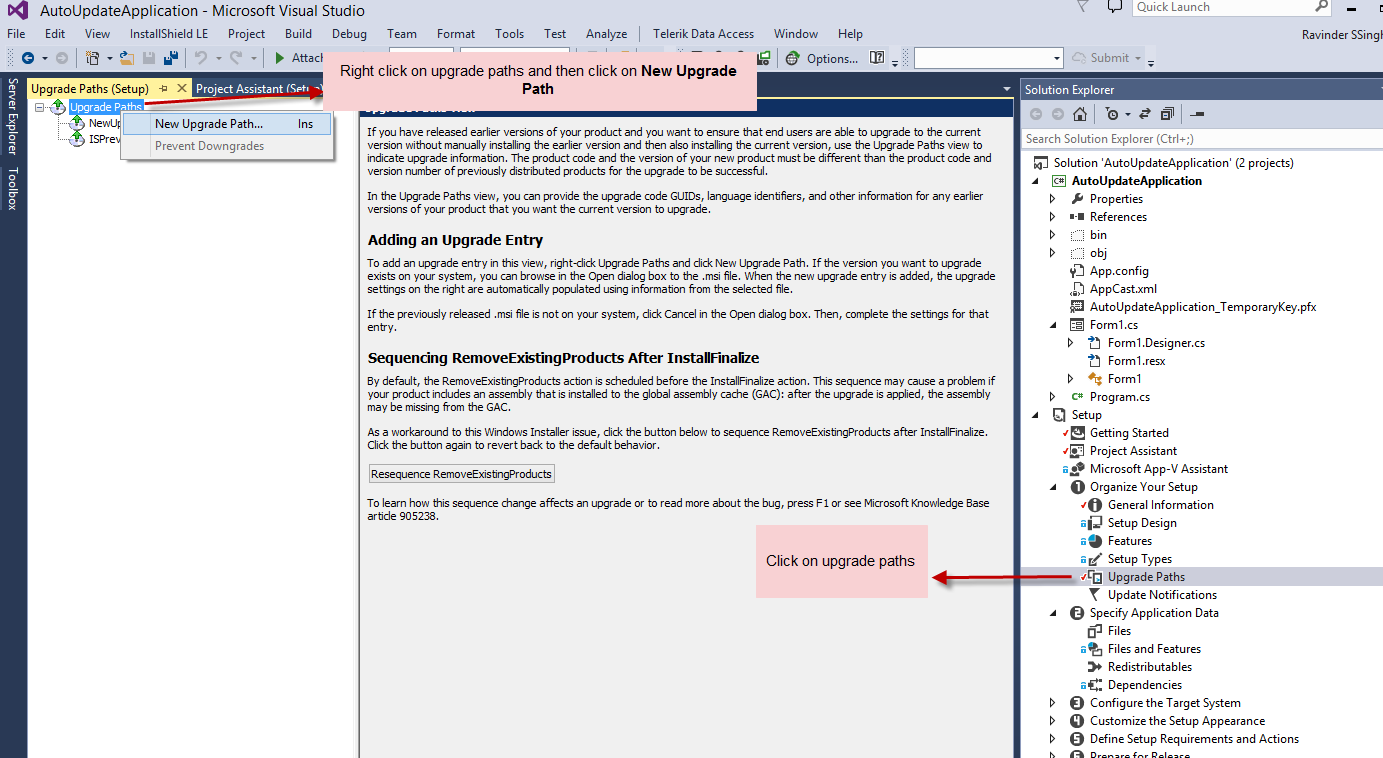This screenshot has width=1383, height=758.
Task: Open the empty toolbar combo box dropdown
Action: coord(1056,58)
